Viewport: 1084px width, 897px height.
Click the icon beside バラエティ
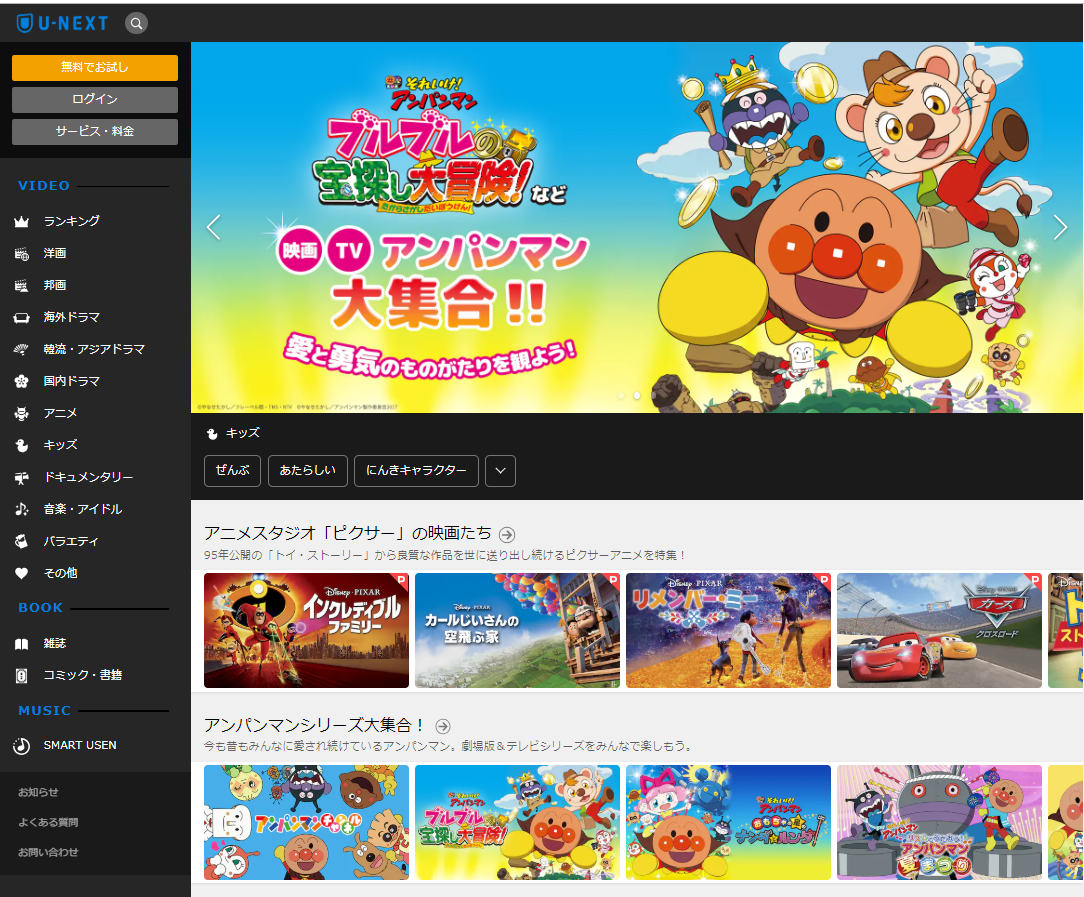click(x=21, y=541)
